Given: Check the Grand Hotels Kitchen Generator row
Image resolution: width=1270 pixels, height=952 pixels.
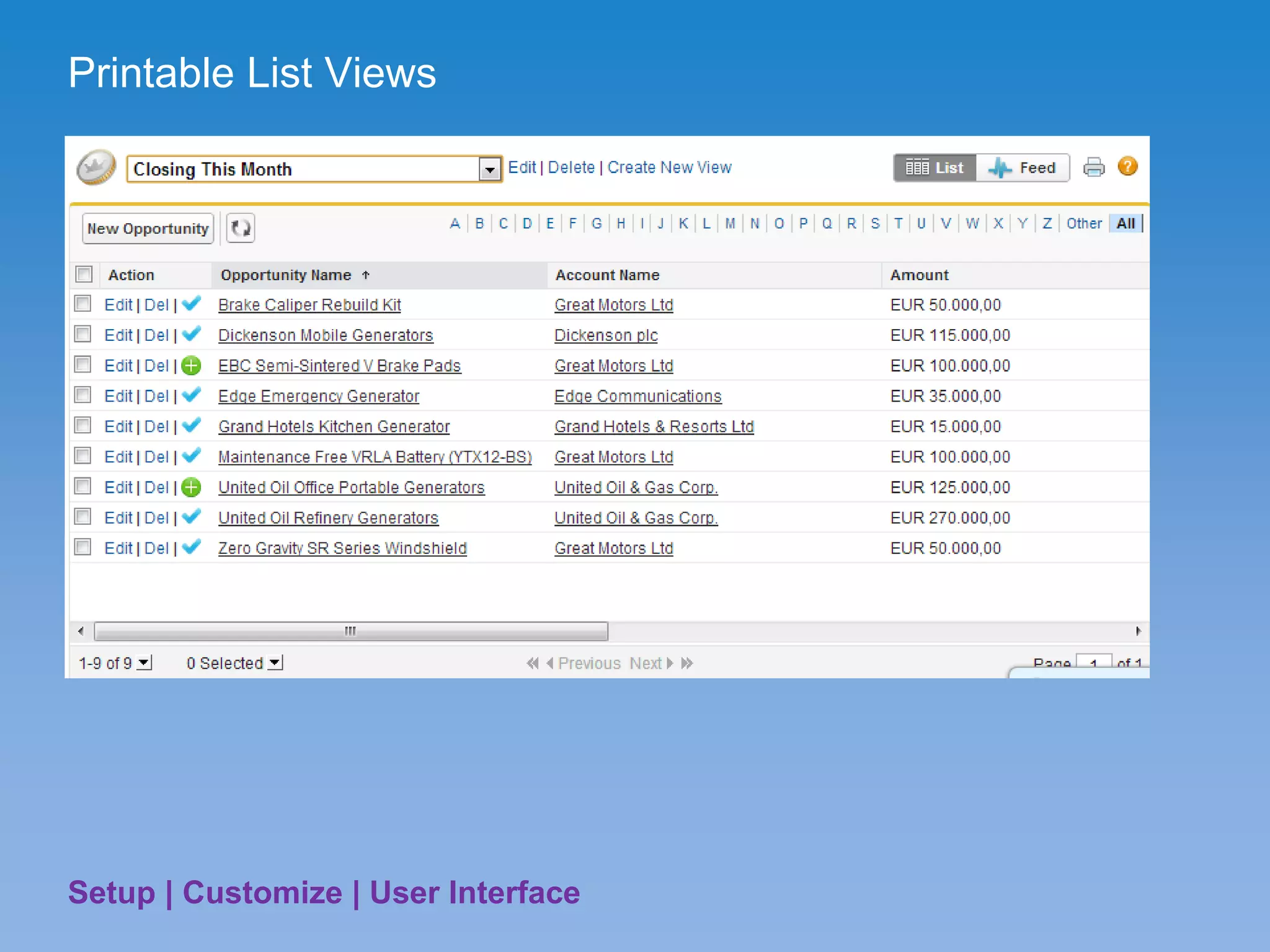Looking at the screenshot, I should pyautogui.click(x=82, y=425).
